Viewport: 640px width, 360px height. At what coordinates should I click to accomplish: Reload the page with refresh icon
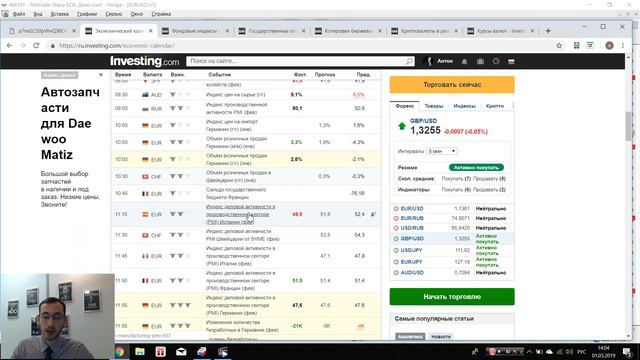[36, 46]
